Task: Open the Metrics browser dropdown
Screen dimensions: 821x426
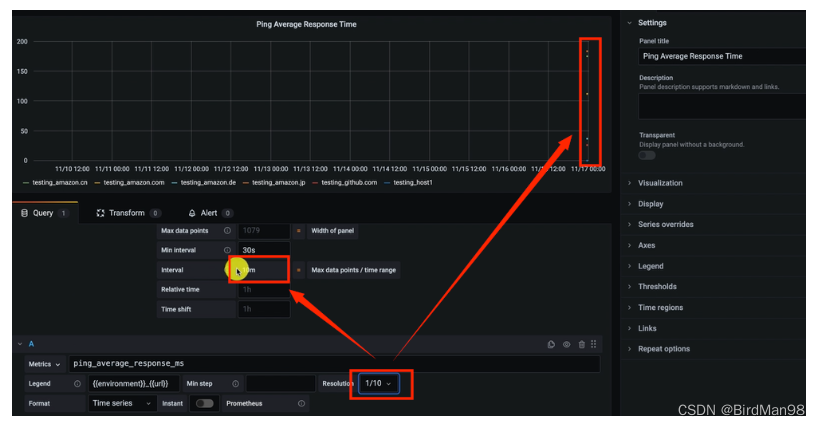Action: coord(45,364)
